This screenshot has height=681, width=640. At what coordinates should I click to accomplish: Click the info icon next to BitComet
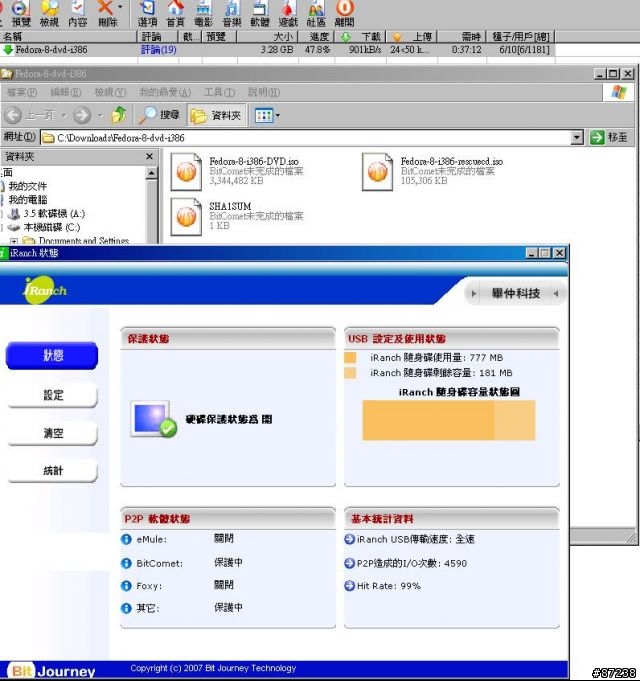[x=126, y=563]
